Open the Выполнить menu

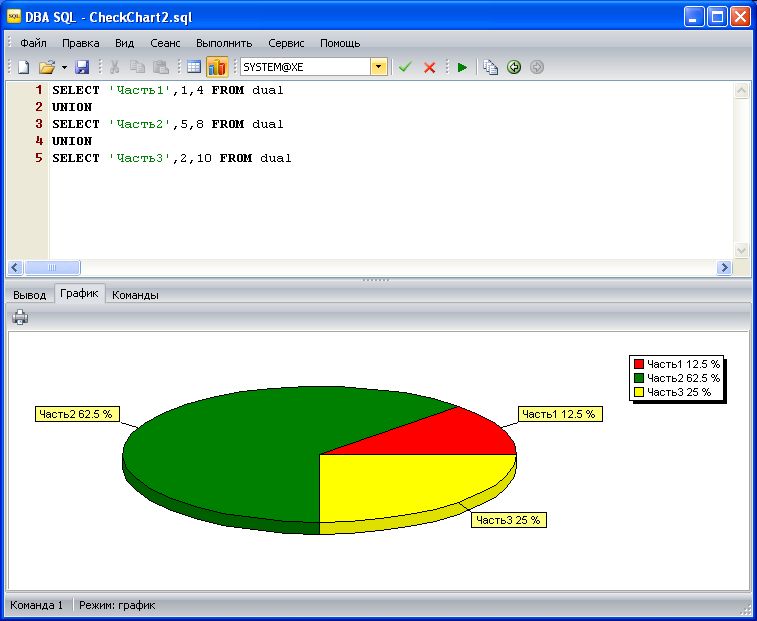224,43
